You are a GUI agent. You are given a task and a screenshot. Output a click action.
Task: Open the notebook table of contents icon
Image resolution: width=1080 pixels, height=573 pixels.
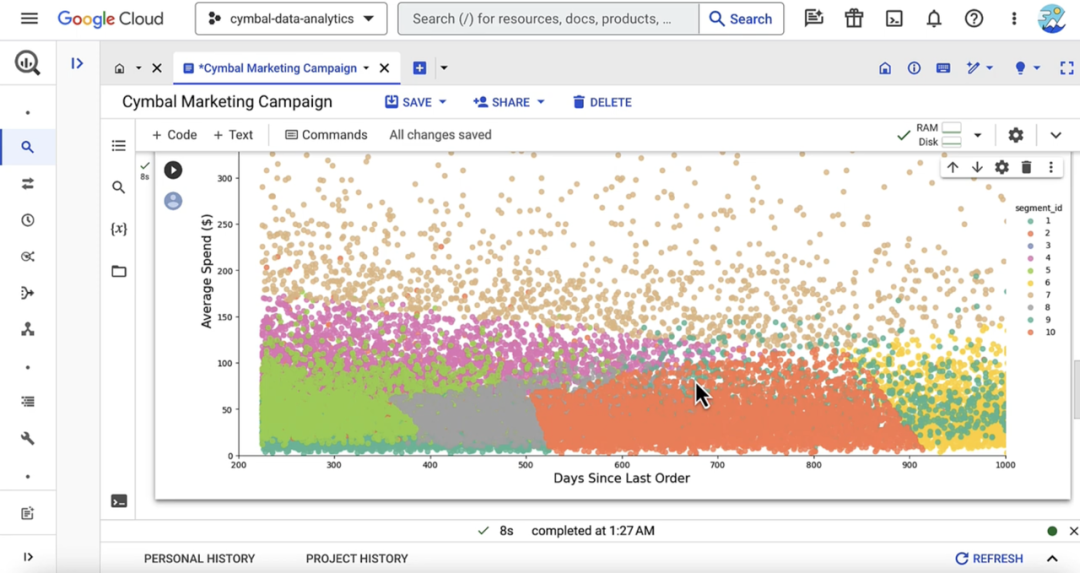click(x=119, y=146)
